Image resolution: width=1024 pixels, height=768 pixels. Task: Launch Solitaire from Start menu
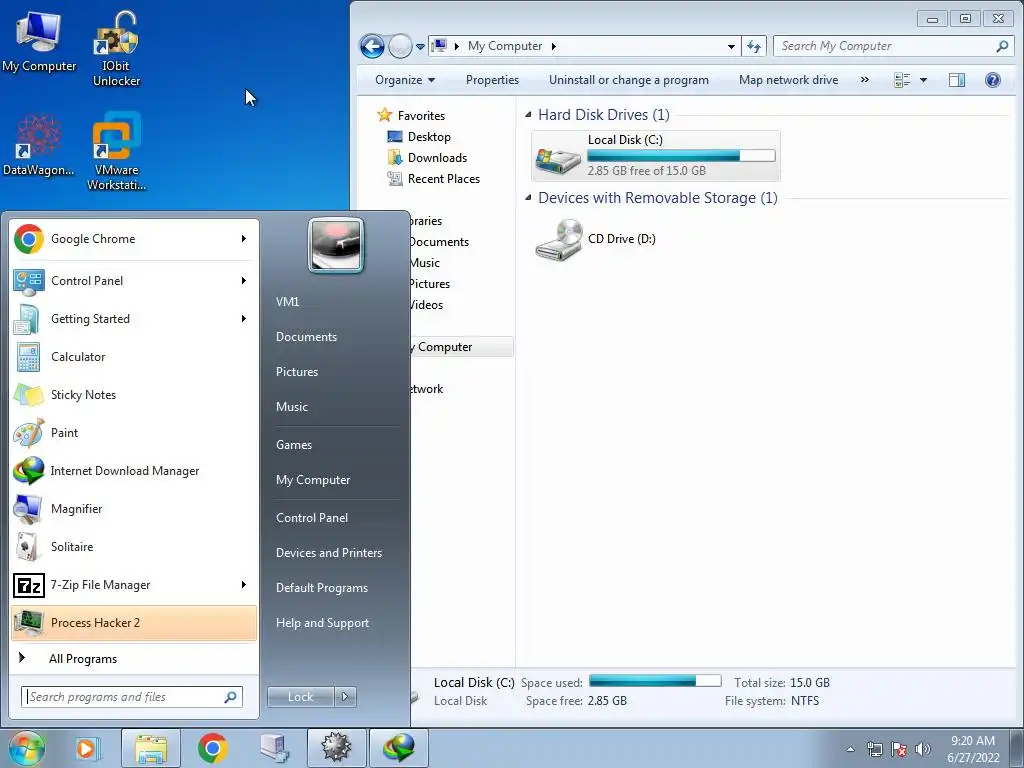tap(134, 547)
